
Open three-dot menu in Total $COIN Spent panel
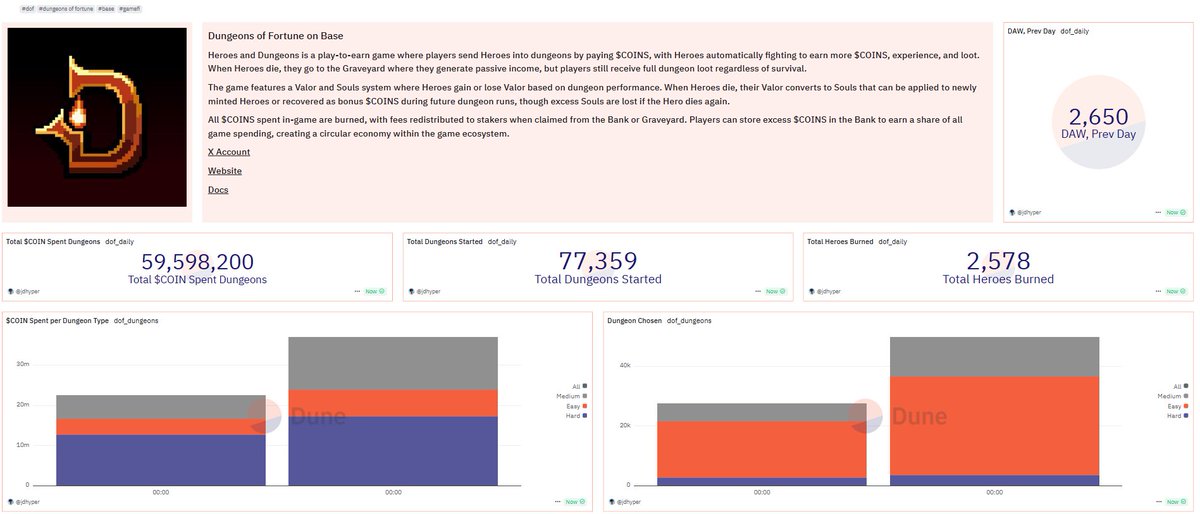pyautogui.click(x=358, y=291)
